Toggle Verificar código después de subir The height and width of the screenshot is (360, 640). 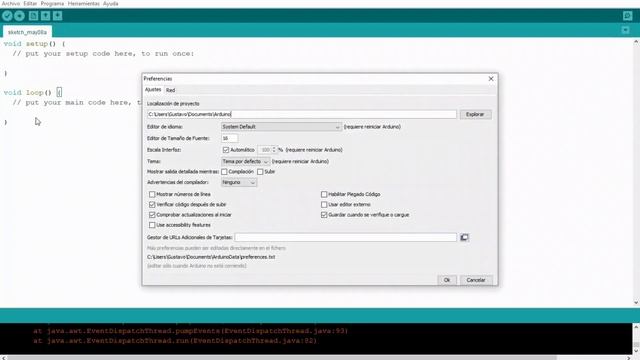(152, 204)
